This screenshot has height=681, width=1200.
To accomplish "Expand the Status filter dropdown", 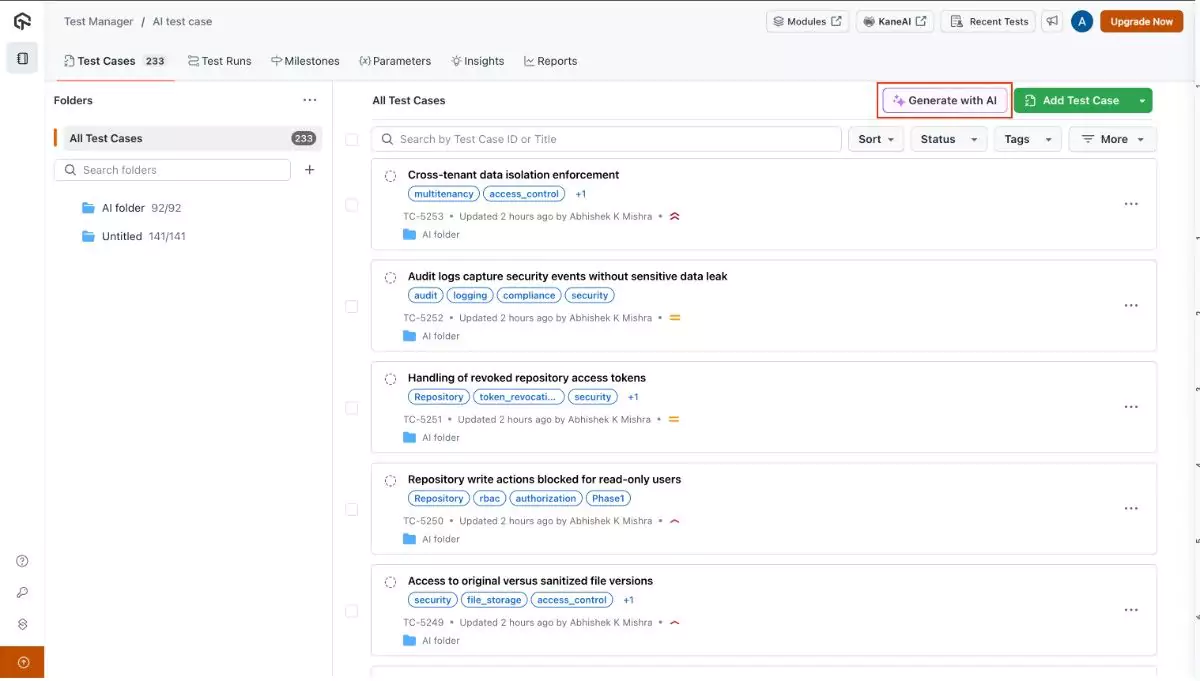I will (948, 139).
